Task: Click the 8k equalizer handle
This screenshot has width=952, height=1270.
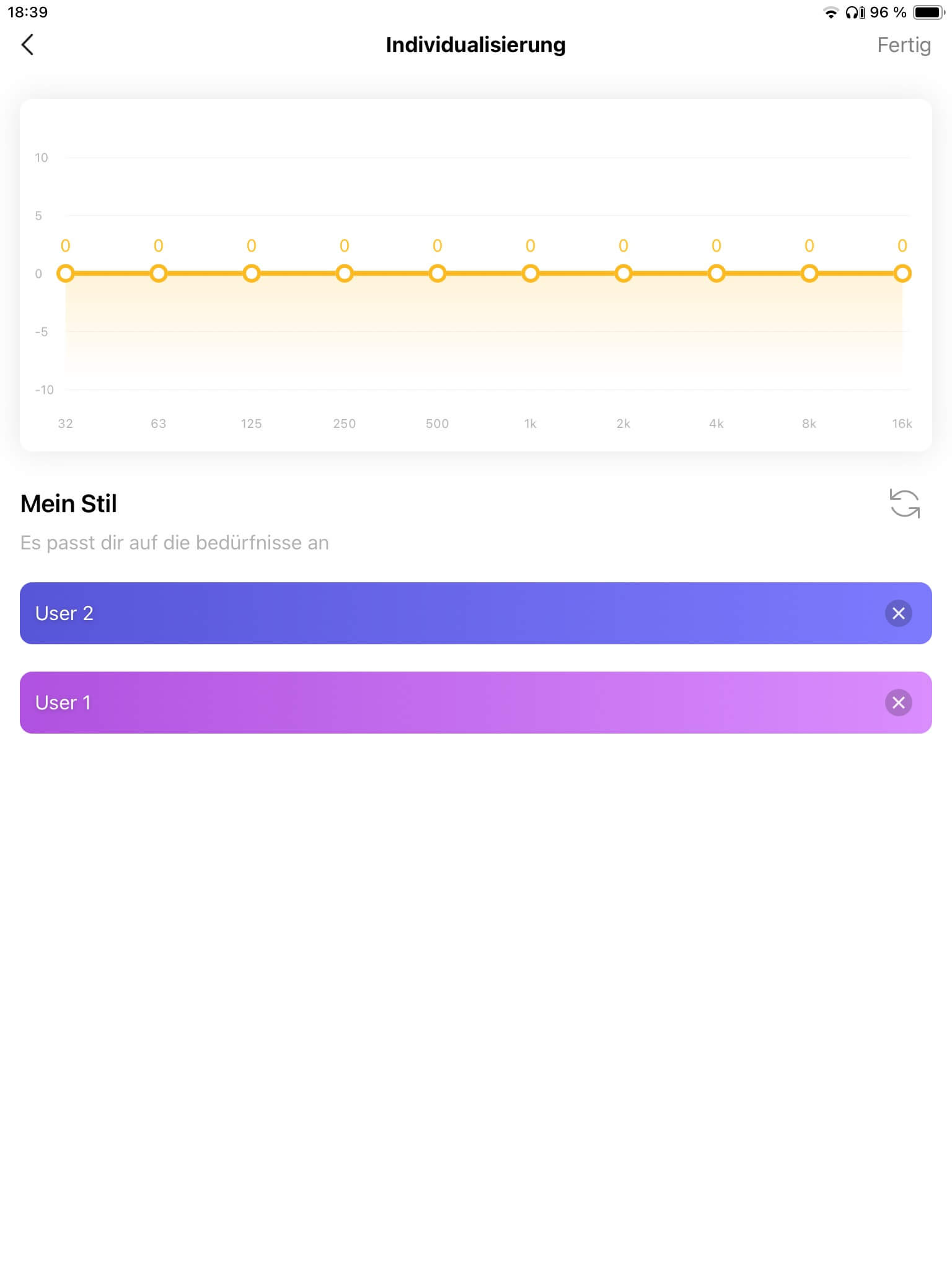Action: [x=809, y=273]
